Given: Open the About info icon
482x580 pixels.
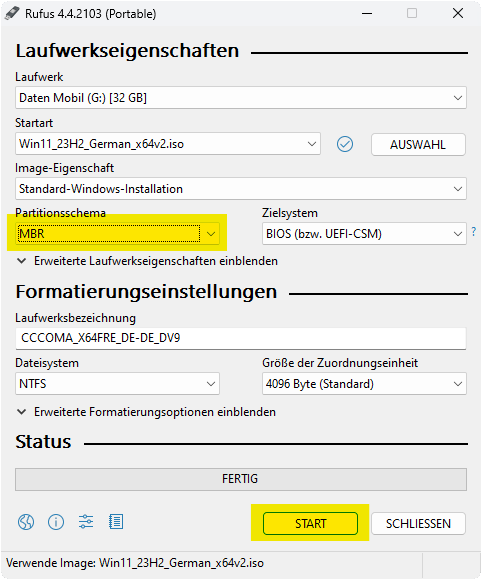Looking at the screenshot, I should pyautogui.click(x=56, y=522).
